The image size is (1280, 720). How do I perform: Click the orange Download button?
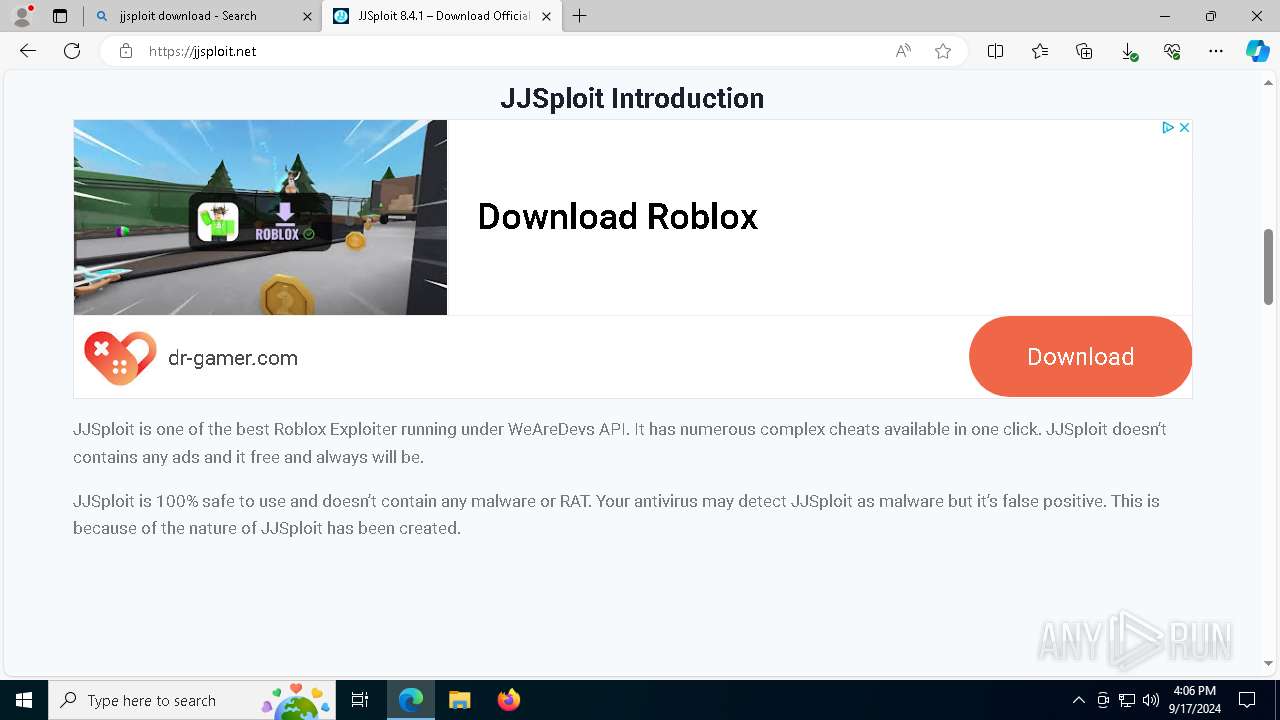point(1080,357)
